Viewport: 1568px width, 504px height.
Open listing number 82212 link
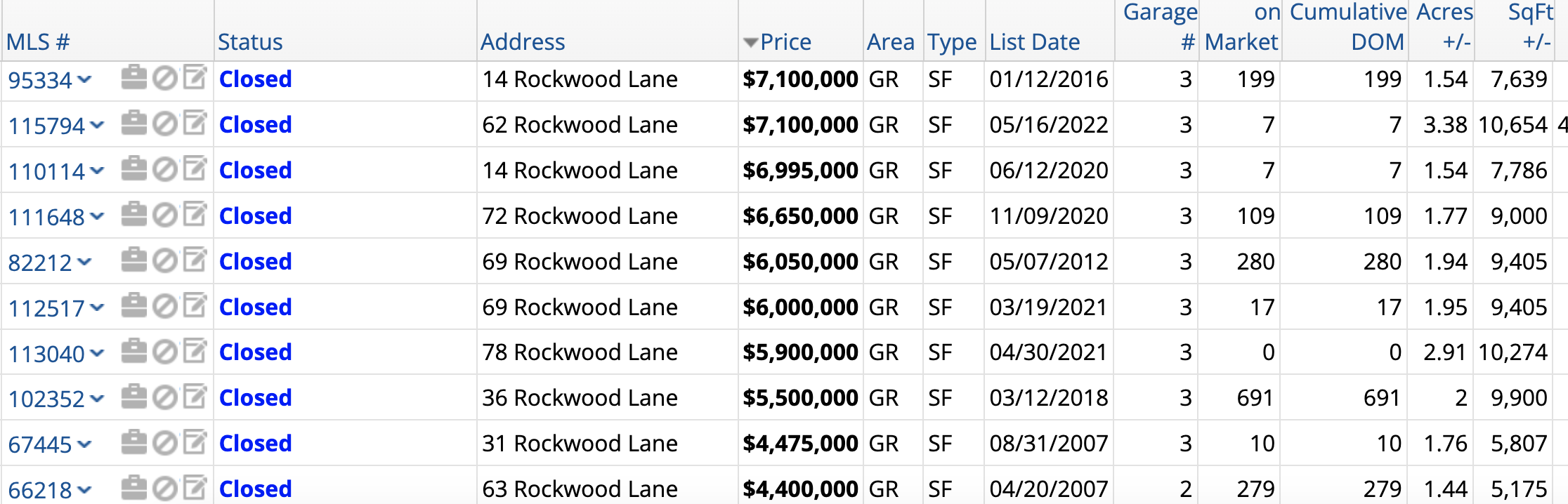point(40,263)
